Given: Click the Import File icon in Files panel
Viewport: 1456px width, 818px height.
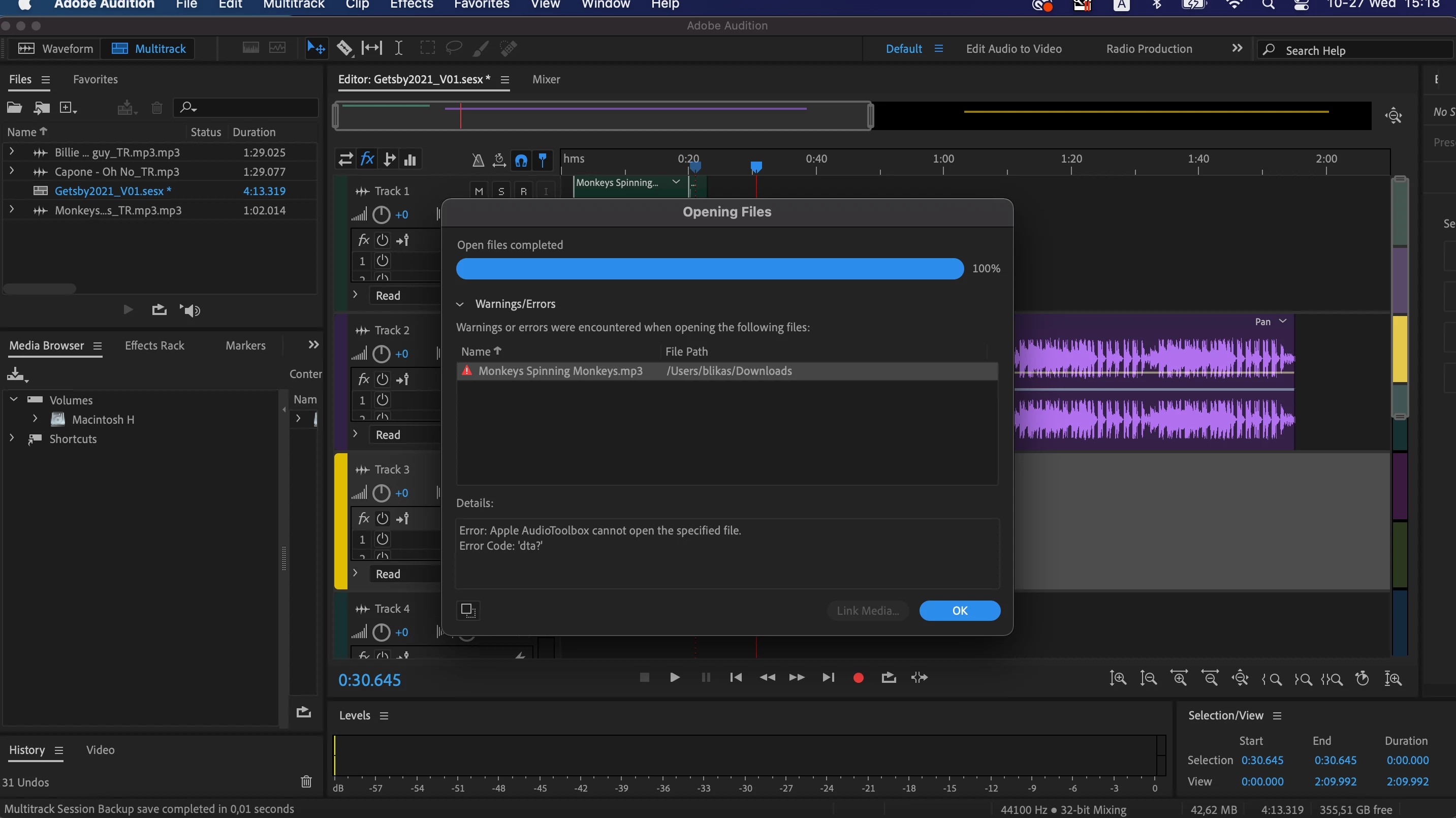Looking at the screenshot, I should click(42, 107).
